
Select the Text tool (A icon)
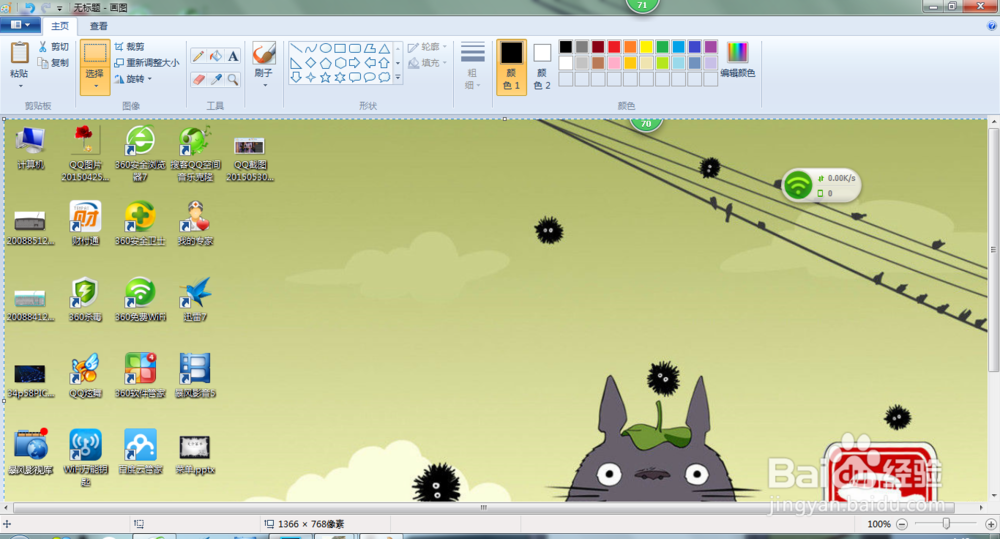(x=233, y=56)
